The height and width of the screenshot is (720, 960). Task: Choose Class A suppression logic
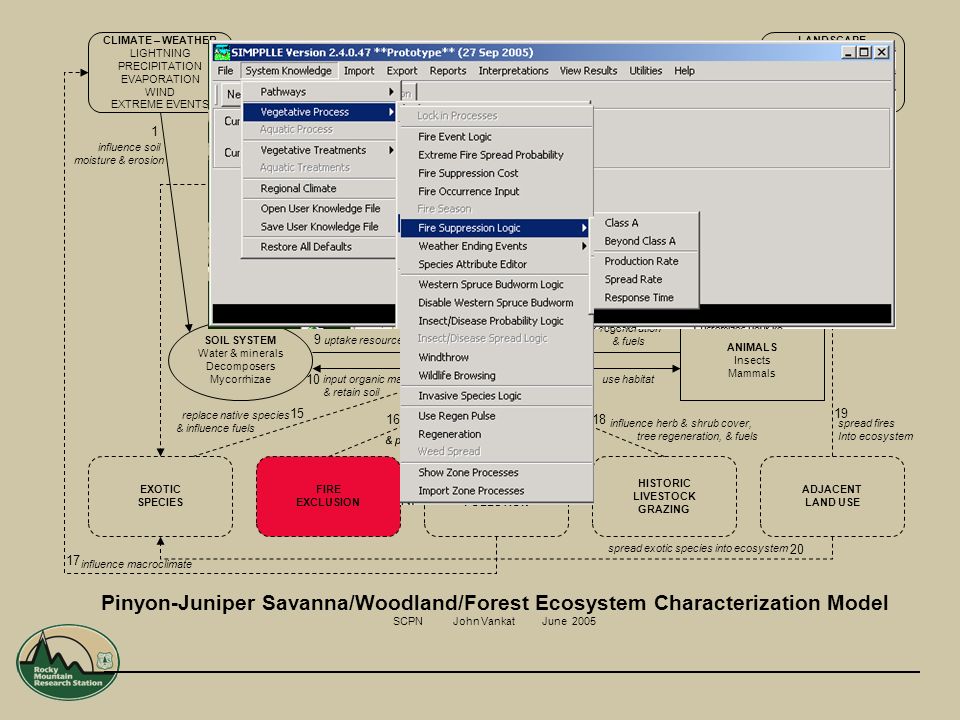[645, 223]
